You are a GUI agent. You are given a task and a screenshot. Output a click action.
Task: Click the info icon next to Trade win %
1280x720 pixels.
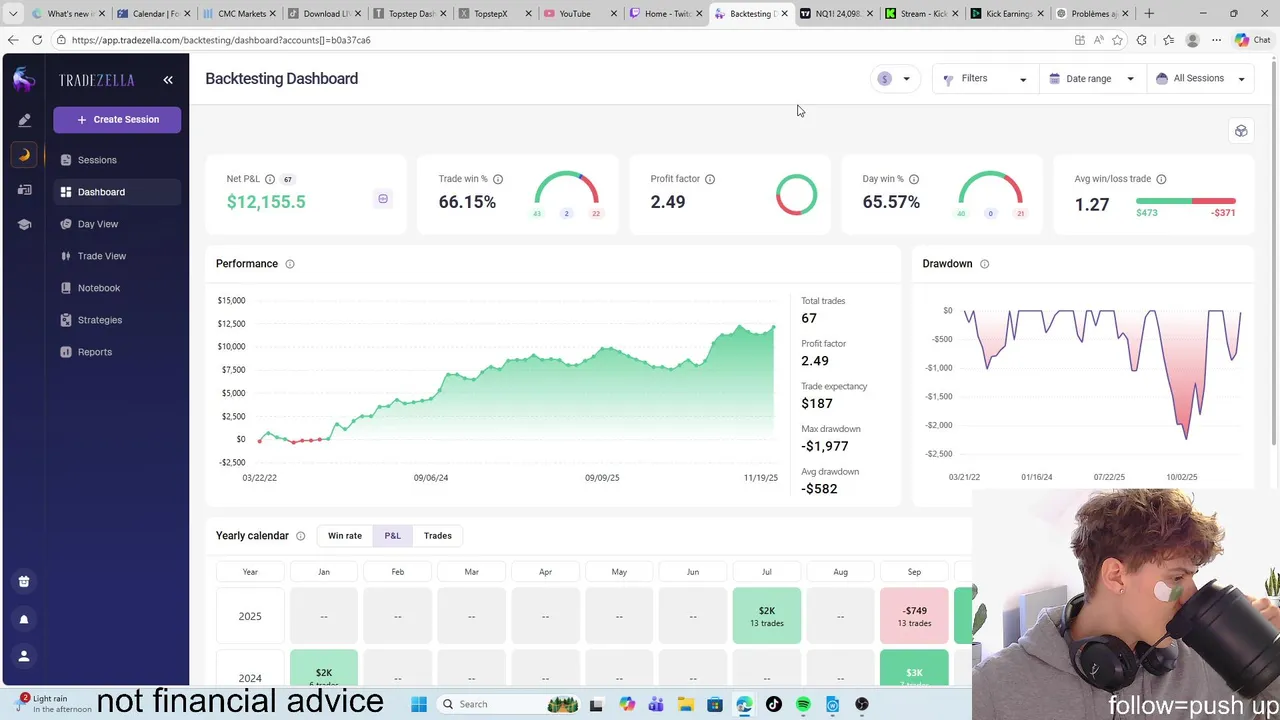498,179
